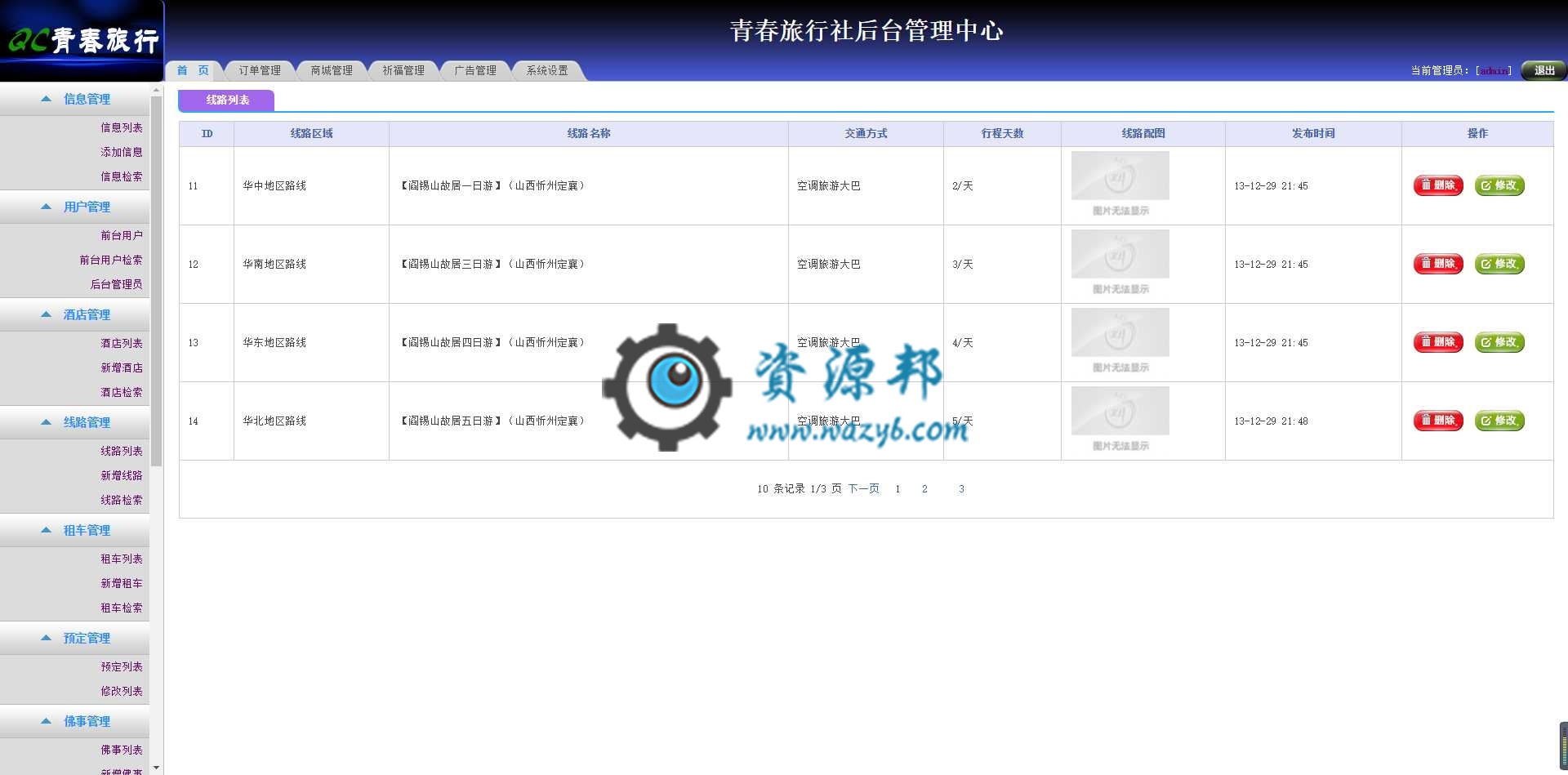Open 后台管理员 in the sidebar

coord(116,284)
